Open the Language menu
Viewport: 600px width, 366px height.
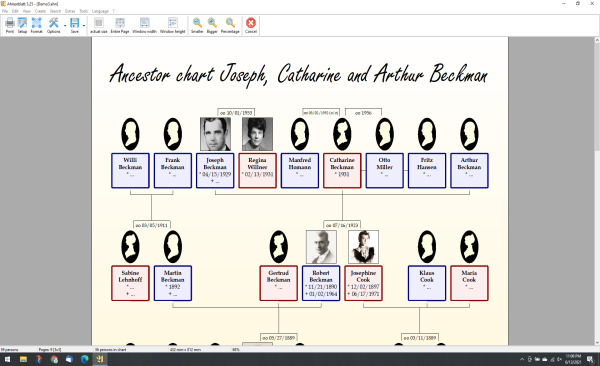pos(100,11)
